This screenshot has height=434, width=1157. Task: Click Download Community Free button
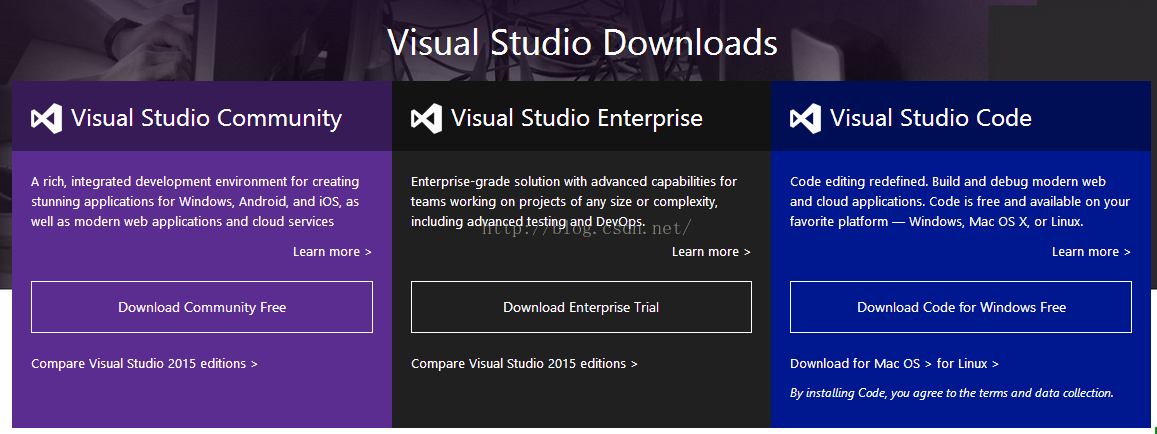pyautogui.click(x=202, y=307)
